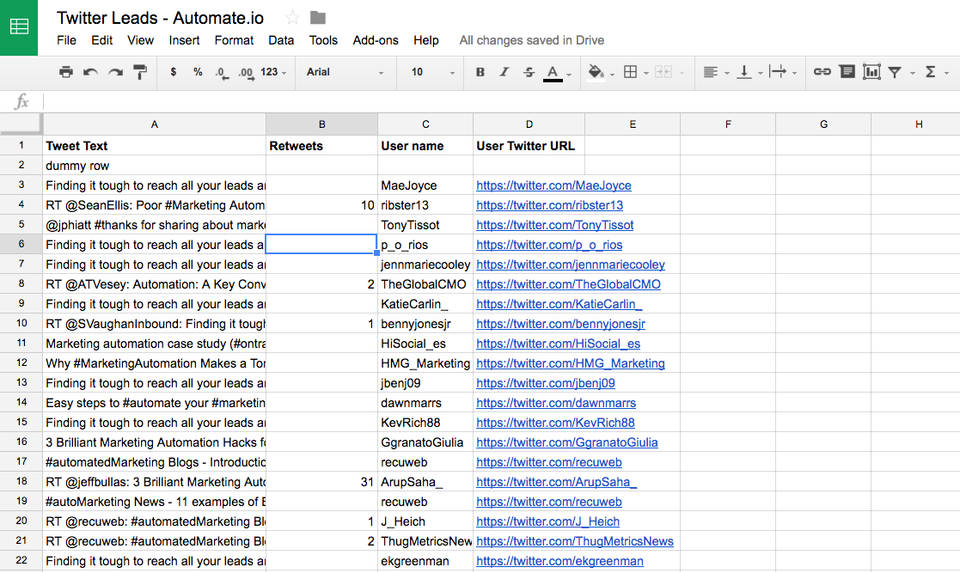Image resolution: width=960 pixels, height=572 pixels.
Task: Click the folder icon beside the title
Action: coord(318,17)
